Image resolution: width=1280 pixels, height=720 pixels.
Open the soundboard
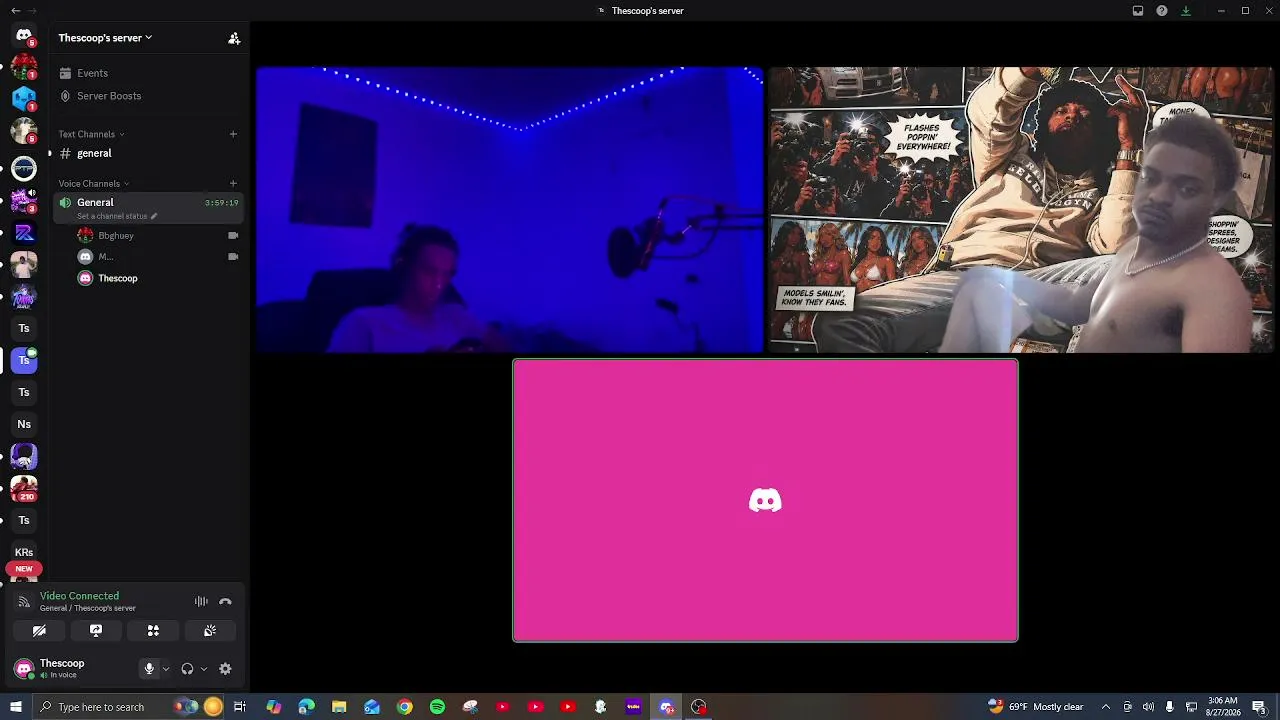[x=210, y=631]
